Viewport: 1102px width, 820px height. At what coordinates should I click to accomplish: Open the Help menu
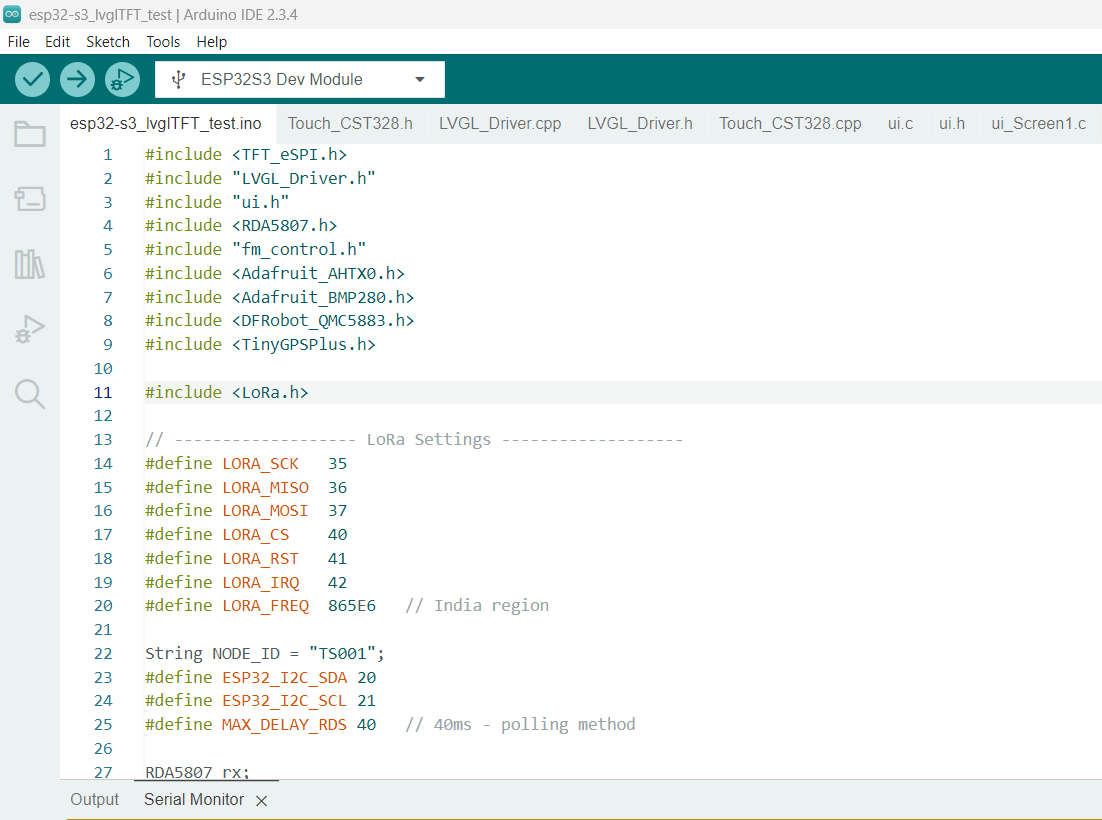pos(212,41)
